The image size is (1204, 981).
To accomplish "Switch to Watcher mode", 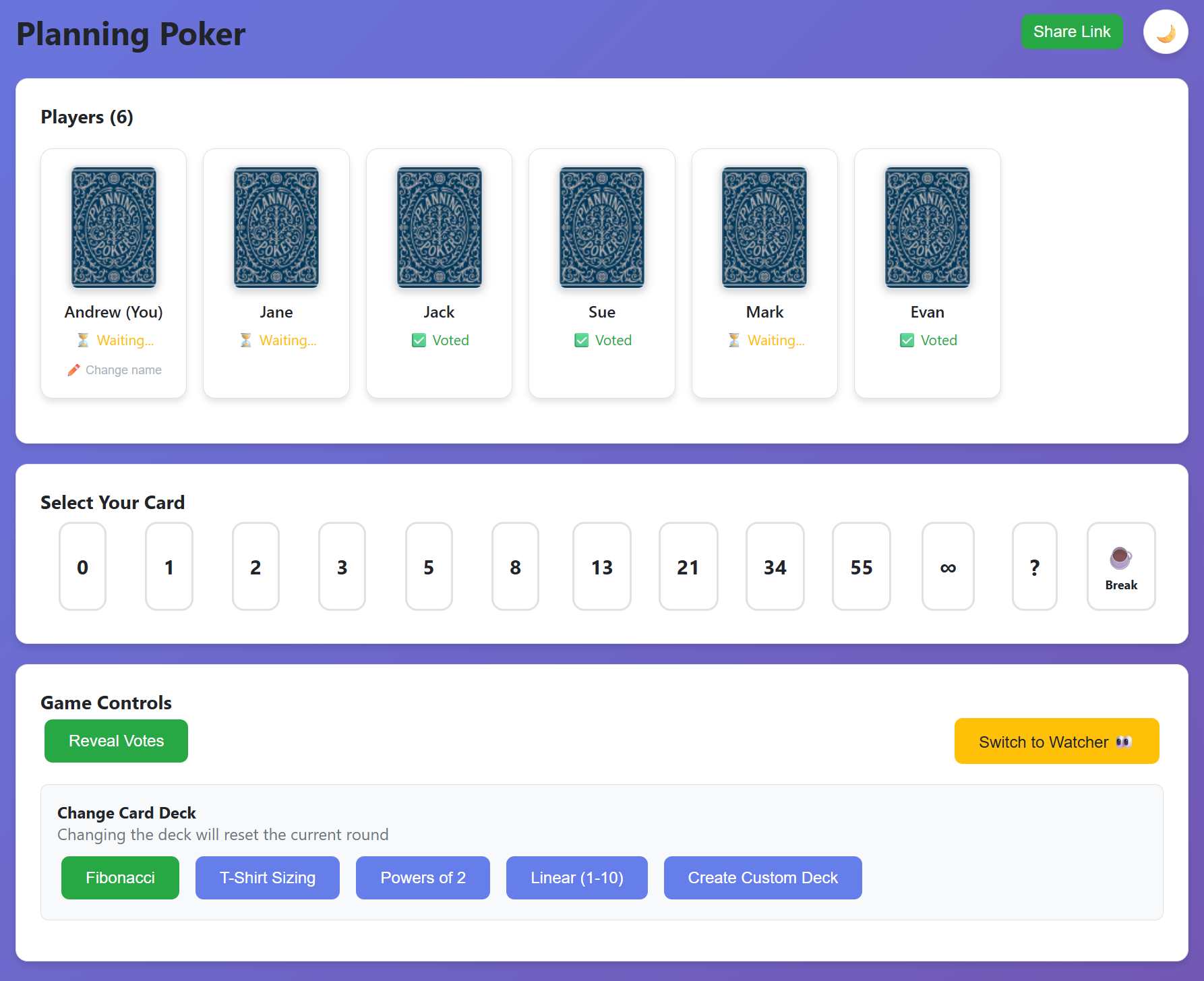I will click(x=1056, y=742).
